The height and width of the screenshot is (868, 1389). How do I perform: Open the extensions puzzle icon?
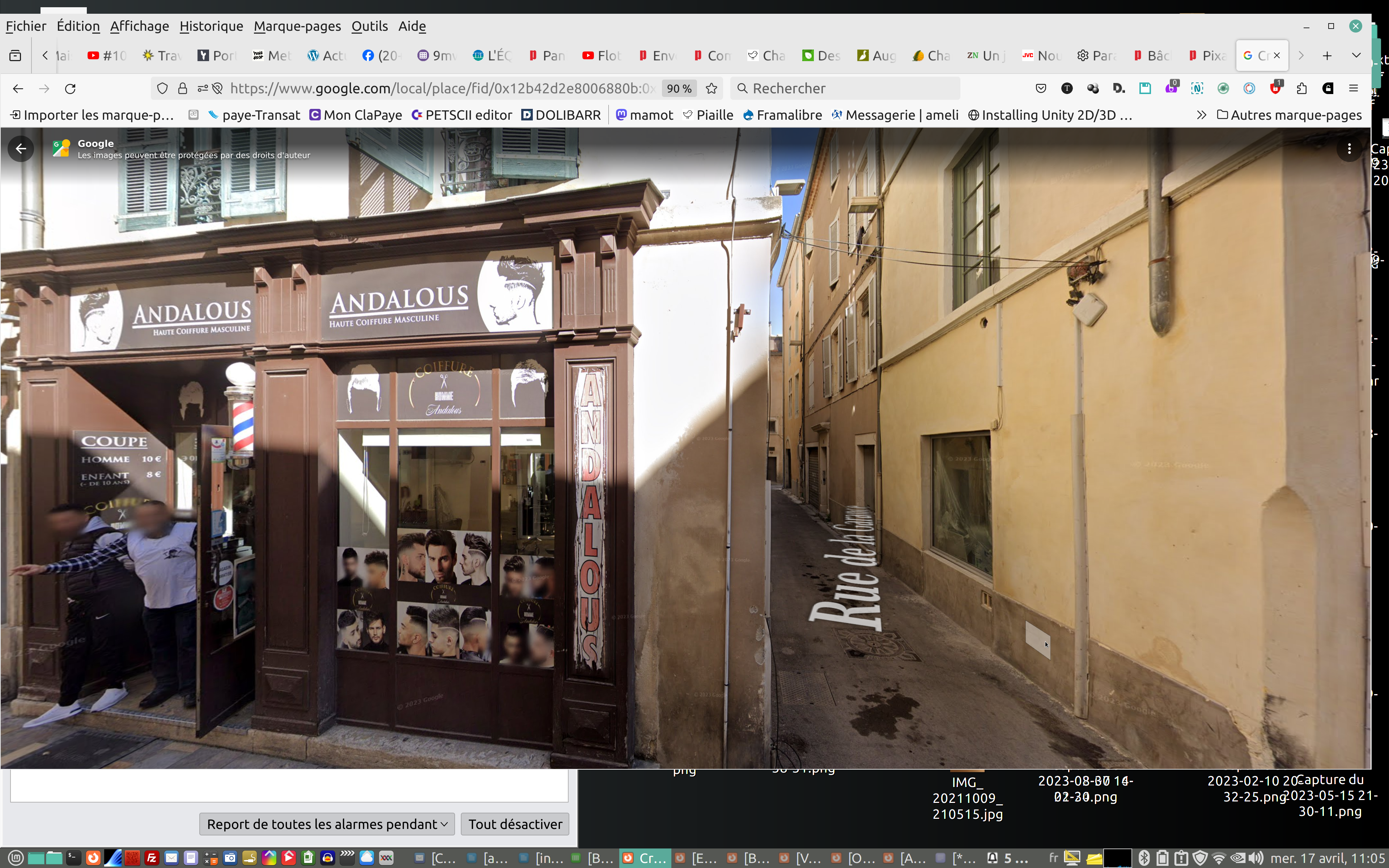pos(1301,88)
